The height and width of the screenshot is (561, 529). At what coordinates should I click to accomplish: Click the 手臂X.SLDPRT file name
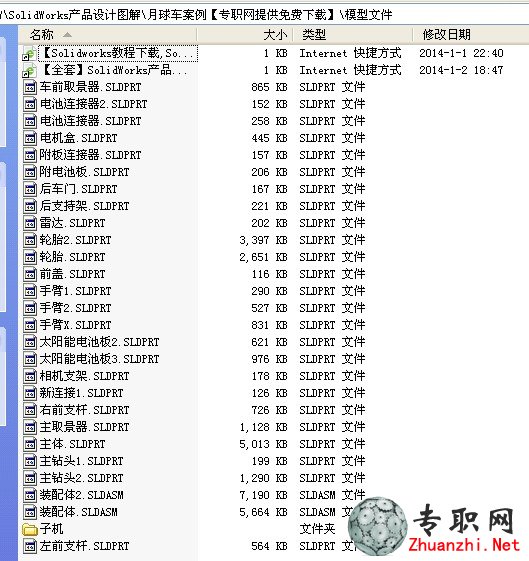coord(75,325)
